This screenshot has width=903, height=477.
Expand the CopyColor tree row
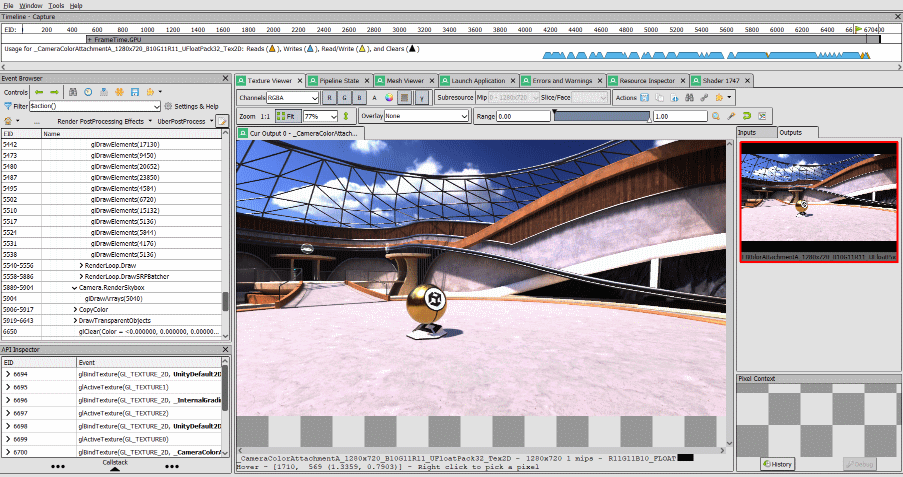pyautogui.click(x=75, y=309)
